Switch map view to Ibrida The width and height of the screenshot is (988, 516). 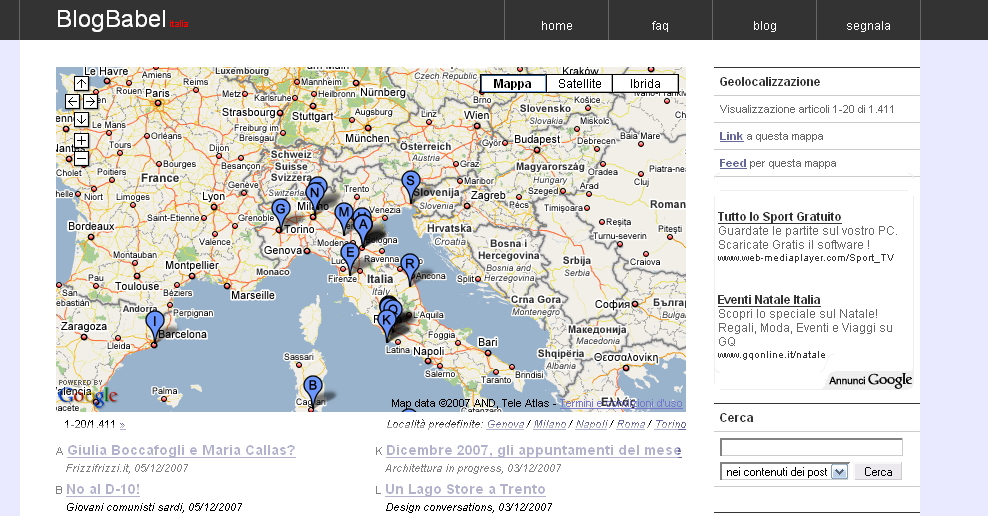pos(645,84)
